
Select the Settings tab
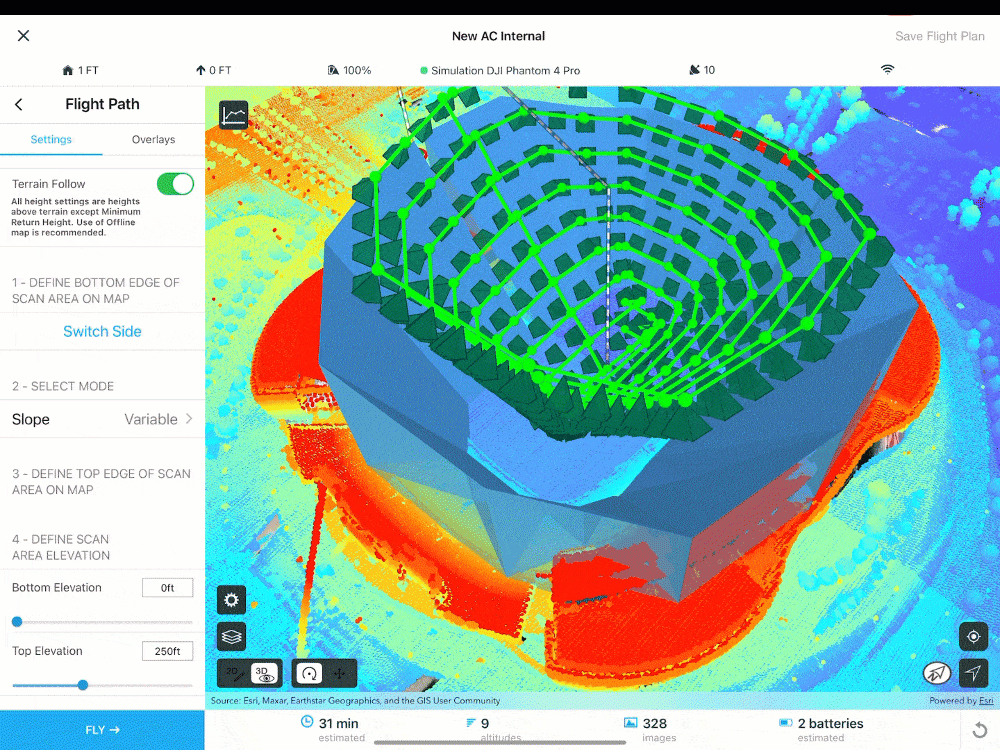(x=51, y=139)
